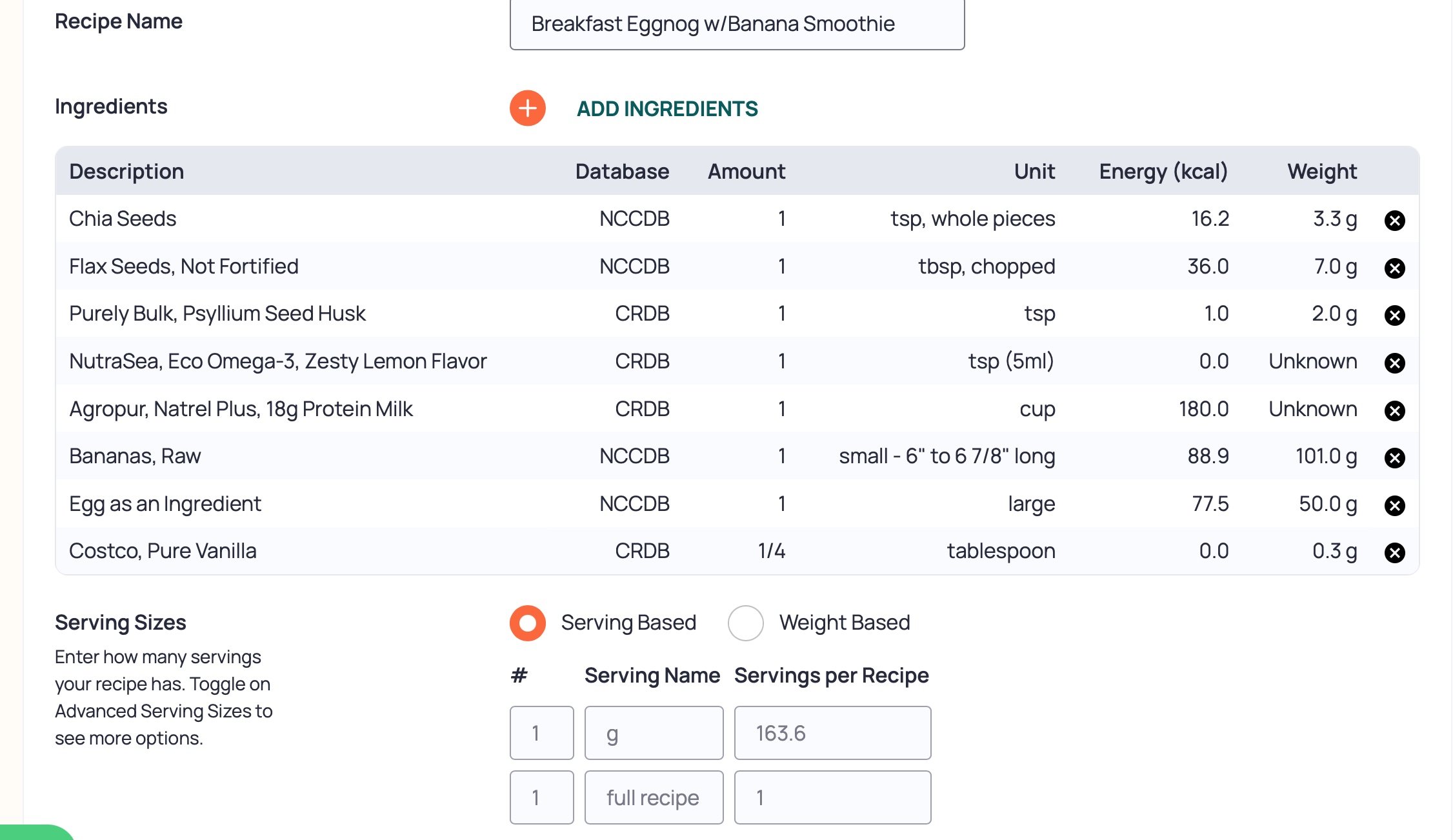Select the Weight Based radio option
The width and height of the screenshot is (1453, 840).
745,623
